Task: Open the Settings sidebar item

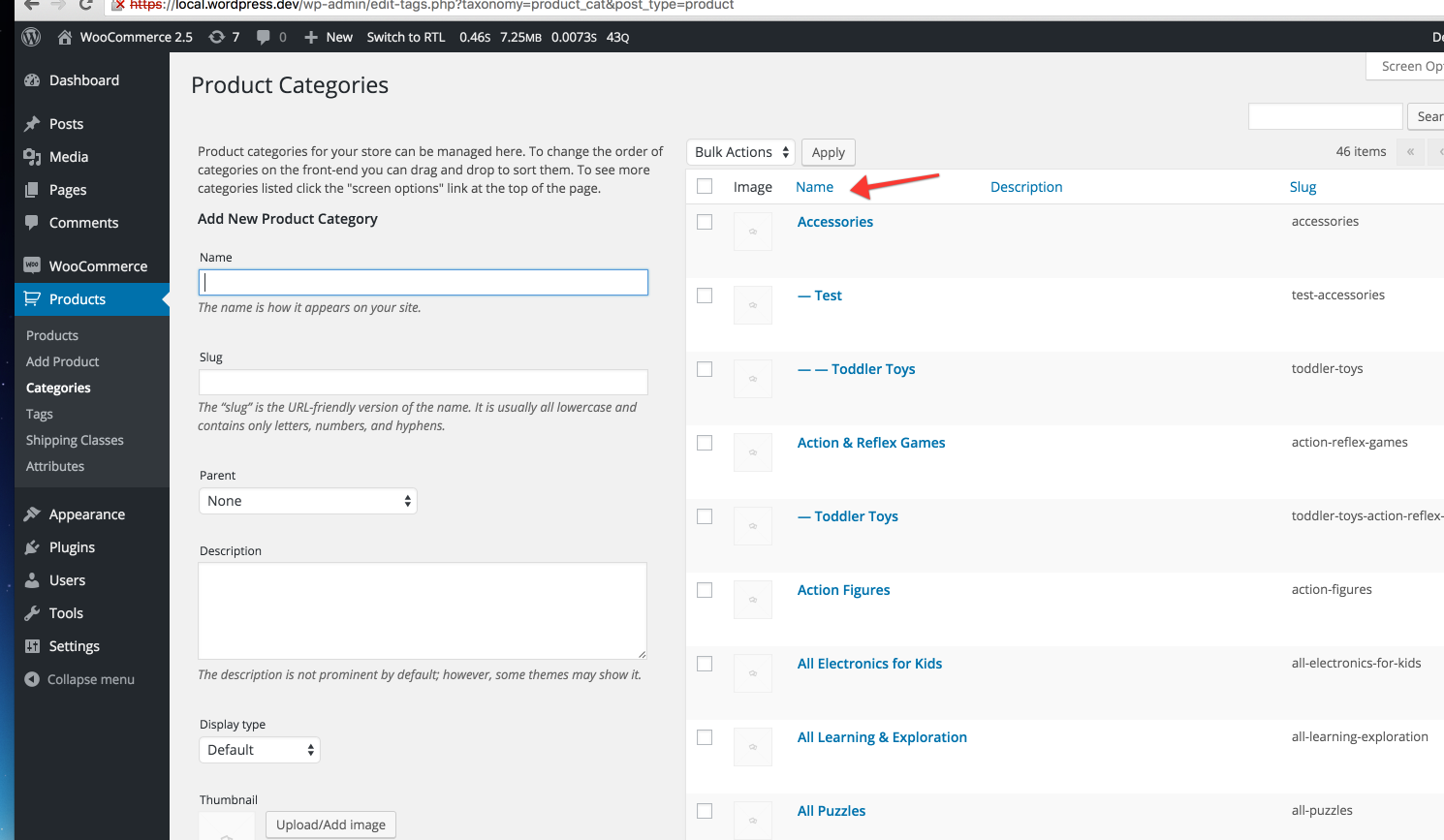Action: point(74,646)
